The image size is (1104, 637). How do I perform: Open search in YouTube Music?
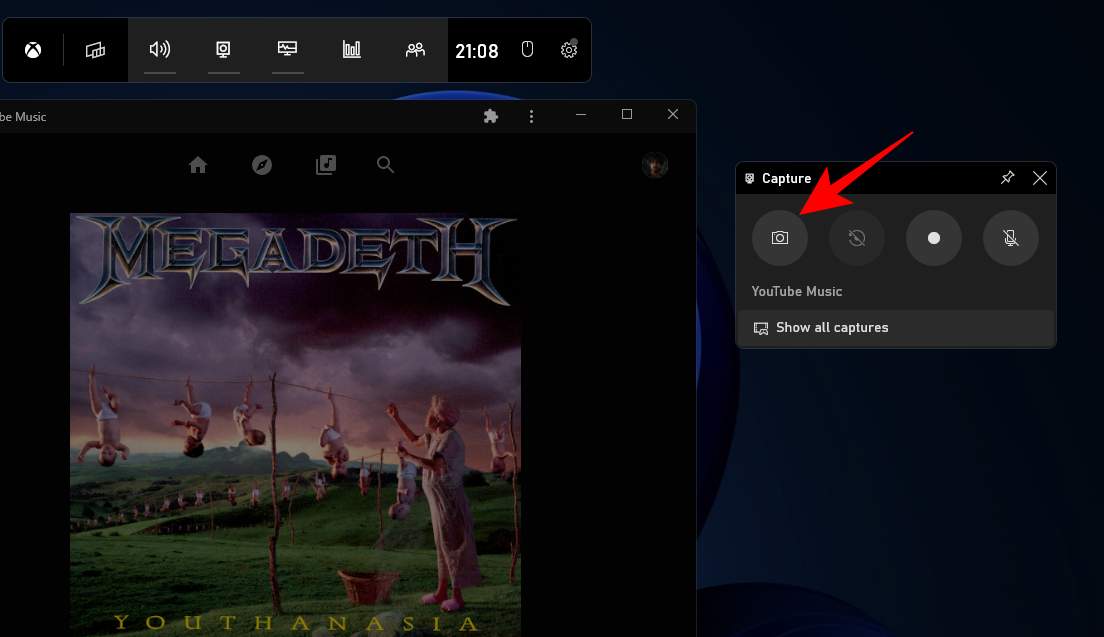click(385, 165)
